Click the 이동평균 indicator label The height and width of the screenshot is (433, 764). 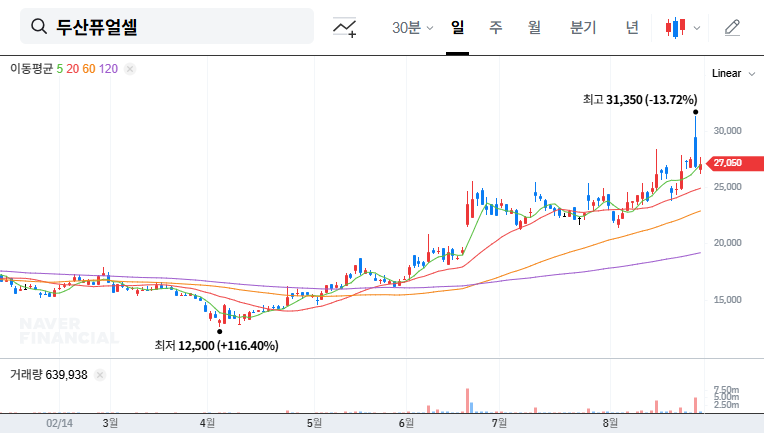[x=31, y=69]
